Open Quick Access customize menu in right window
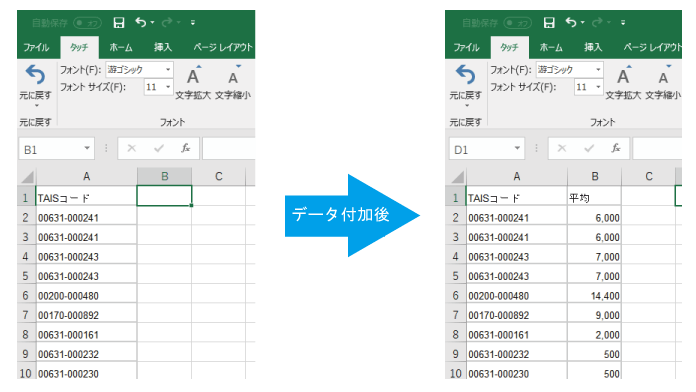Image resolution: width=696 pixels, height=392 pixels. [x=623, y=23]
